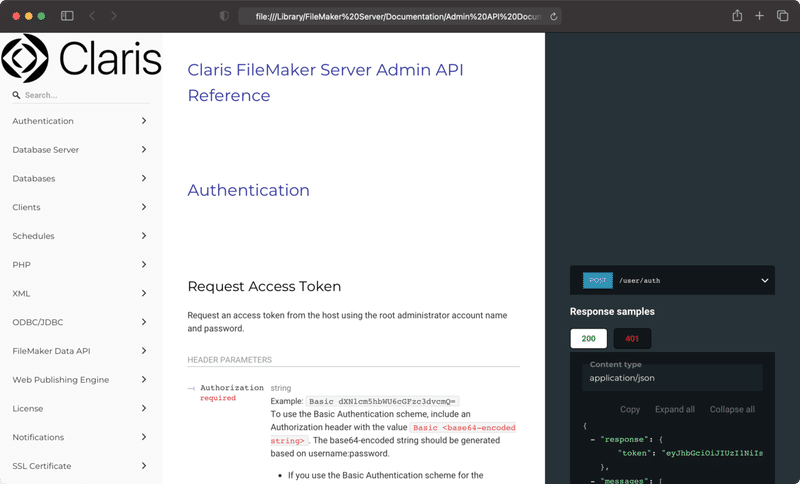Screen dimensions: 800x484
Task: Click the Request Access Token heading
Action: pos(264,287)
